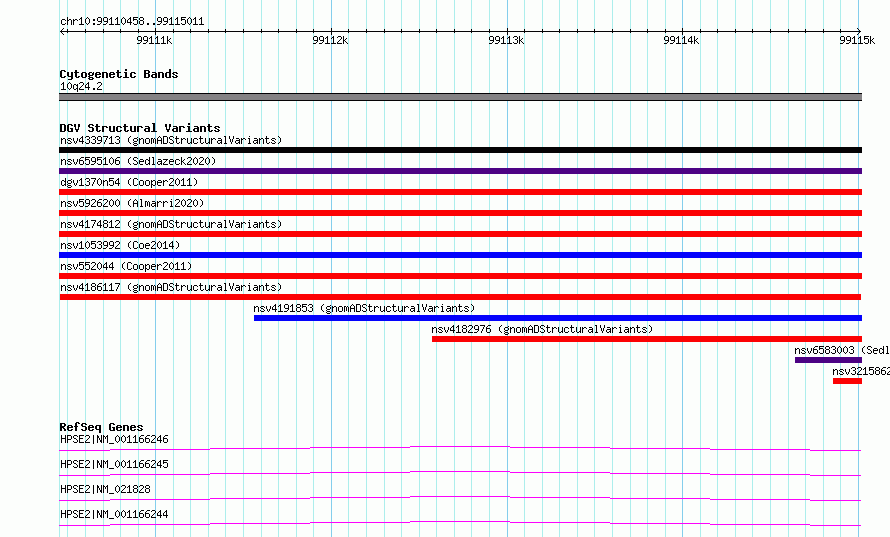Viewport: 890px width, 537px height.
Task: Click the 99115k ruler tick label
Action: (857, 40)
